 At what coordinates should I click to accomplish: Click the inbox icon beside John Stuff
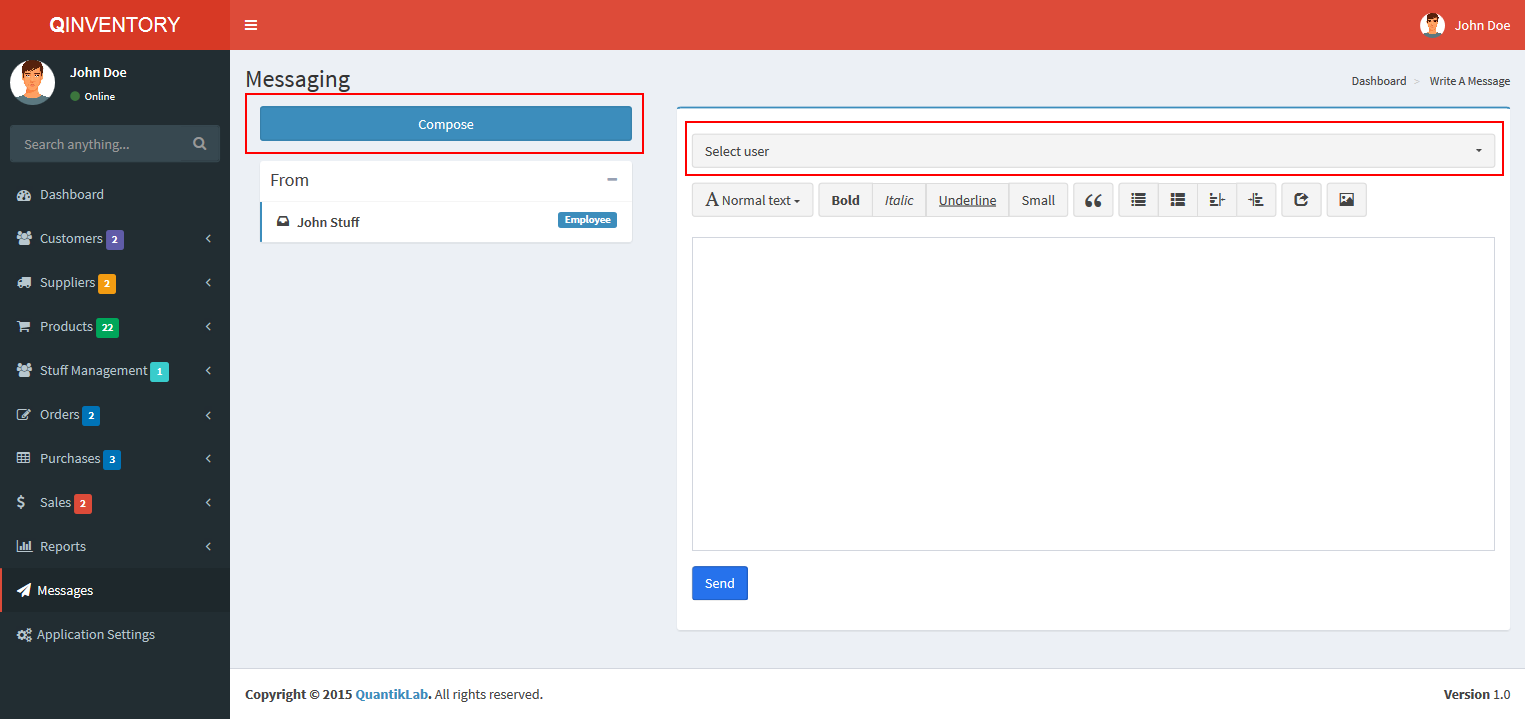[283, 222]
